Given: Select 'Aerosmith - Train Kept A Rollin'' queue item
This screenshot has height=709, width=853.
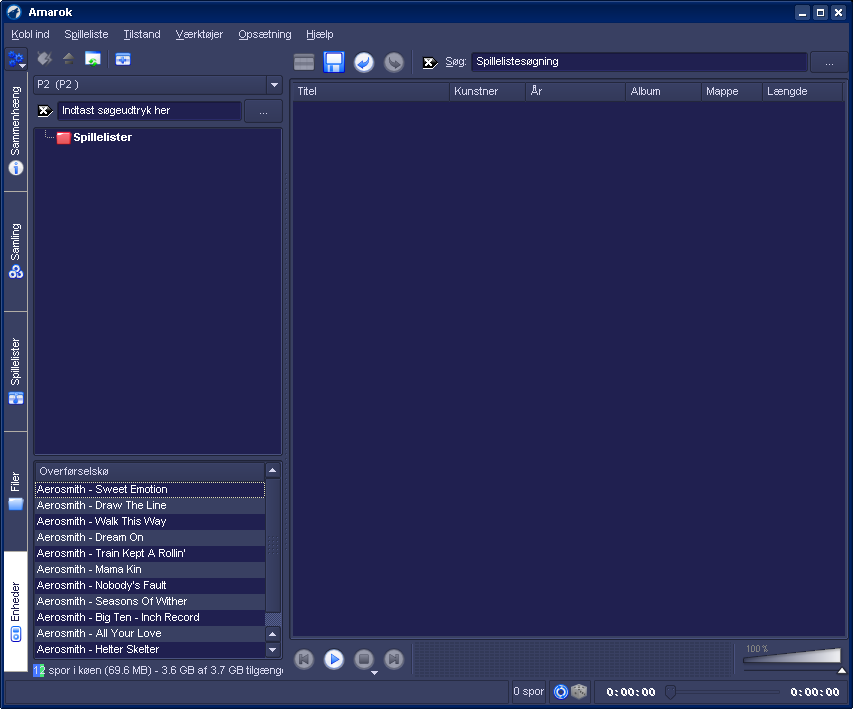Looking at the screenshot, I should pos(150,553).
